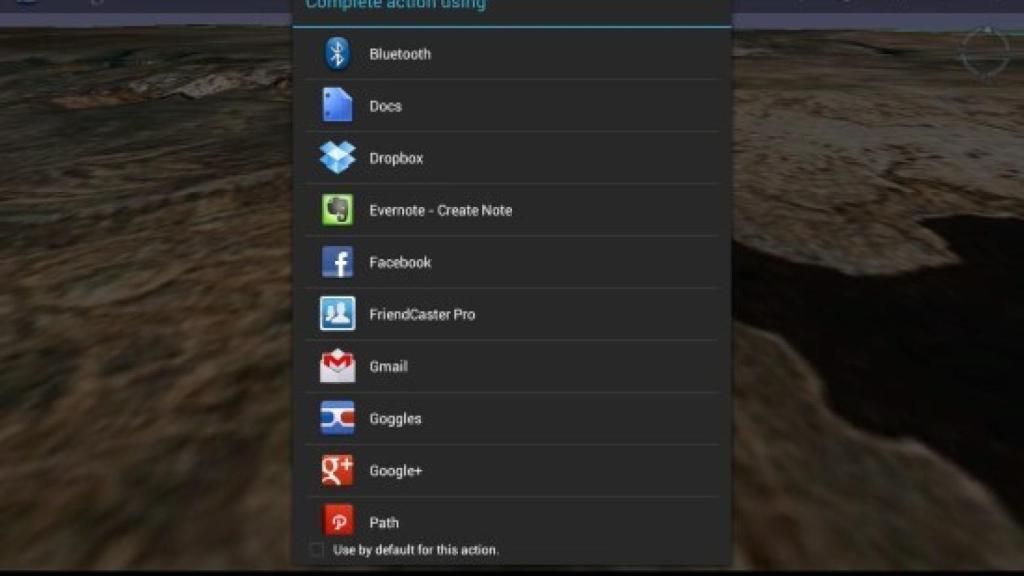Screen dimensions: 1024x576
Task: Choose "Facebook" from the share list
Action: click(399, 262)
